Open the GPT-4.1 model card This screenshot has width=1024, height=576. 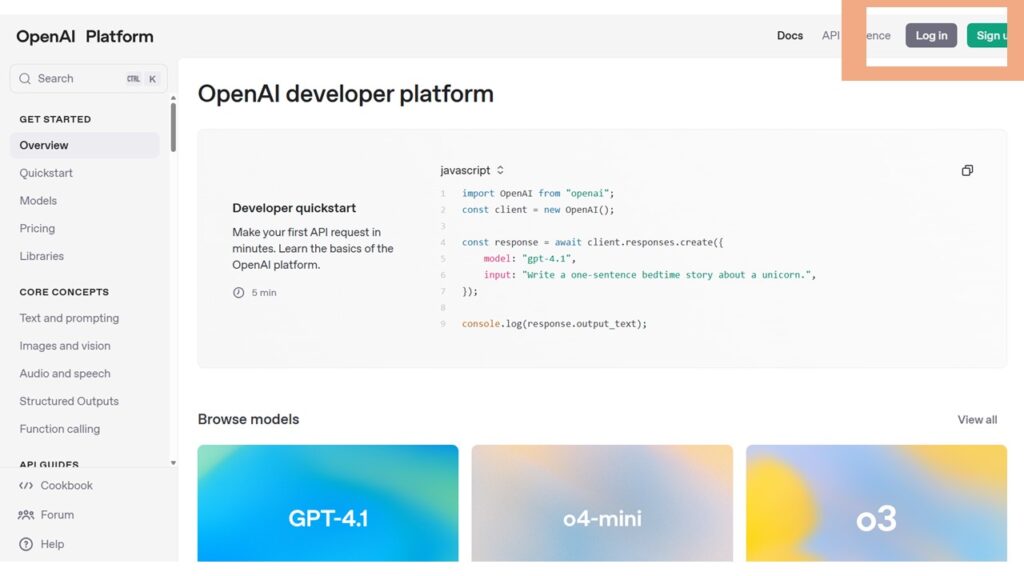pyautogui.click(x=328, y=503)
